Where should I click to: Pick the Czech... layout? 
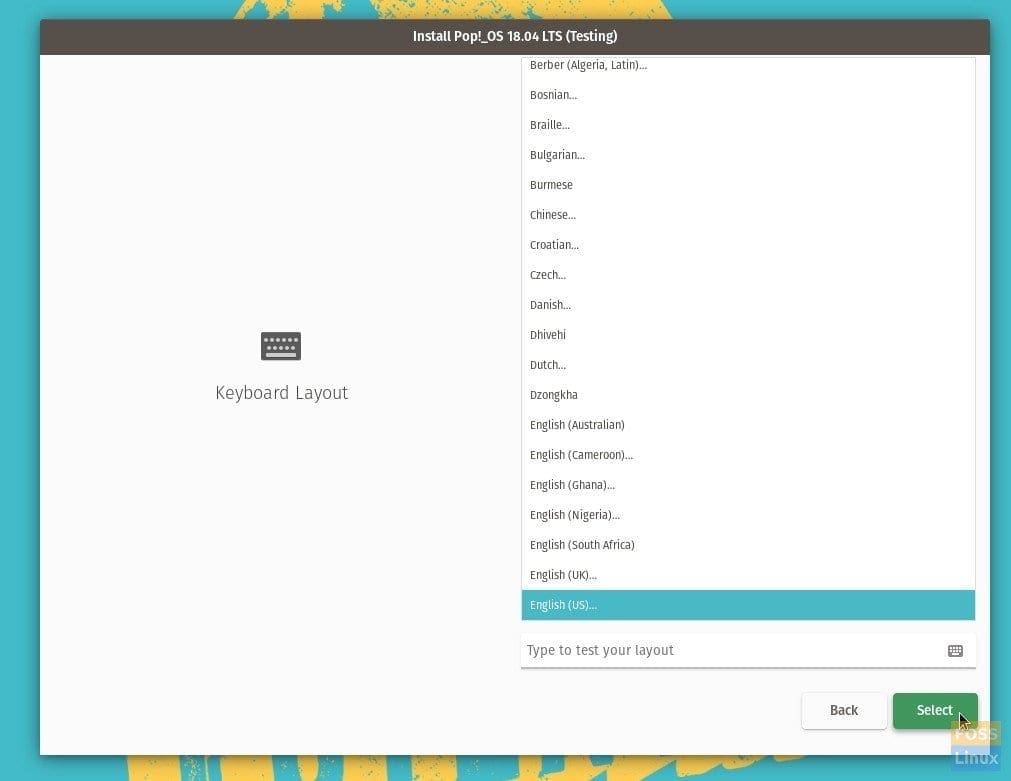(x=748, y=275)
